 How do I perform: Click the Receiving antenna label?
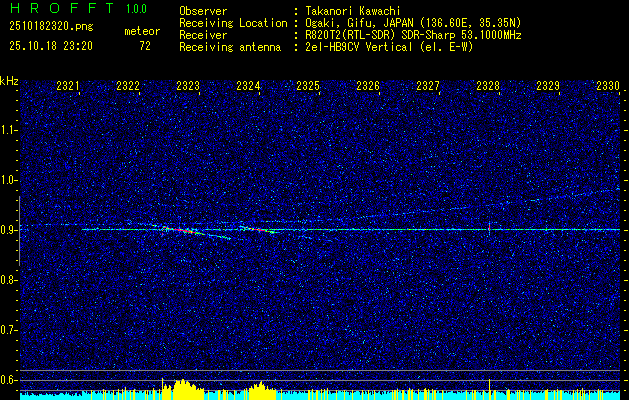click(230, 47)
